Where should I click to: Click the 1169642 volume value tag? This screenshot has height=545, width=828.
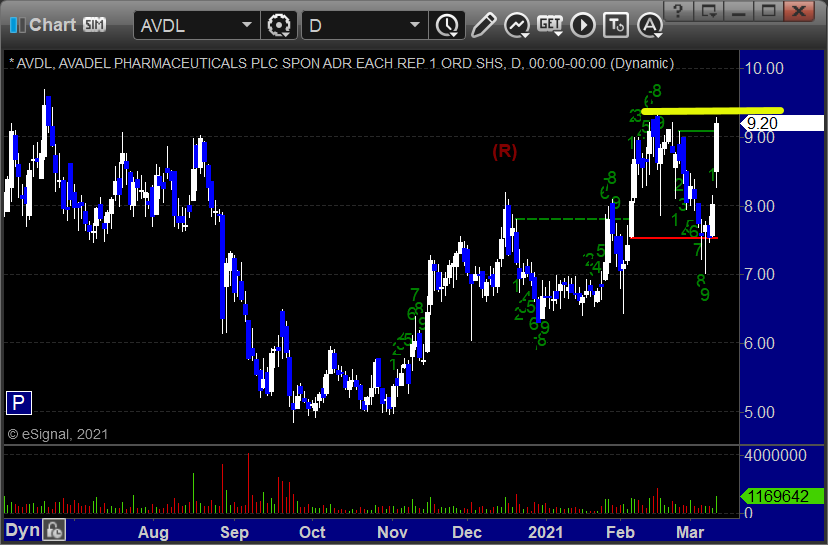(782, 496)
